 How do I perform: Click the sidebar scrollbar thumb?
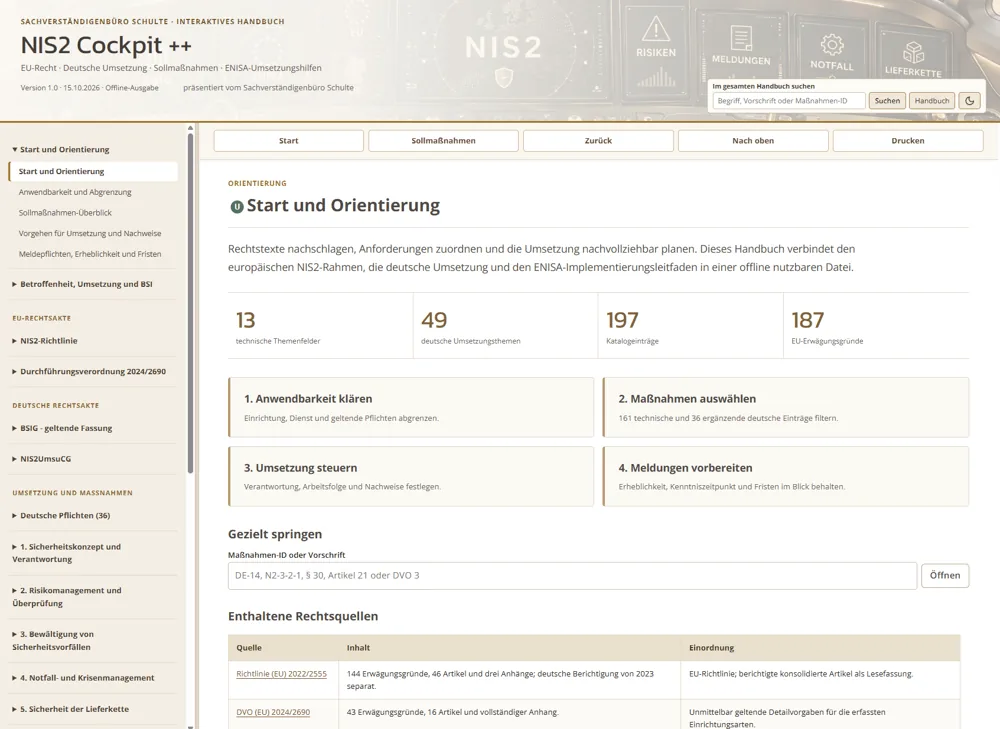pyautogui.click(x=190, y=303)
